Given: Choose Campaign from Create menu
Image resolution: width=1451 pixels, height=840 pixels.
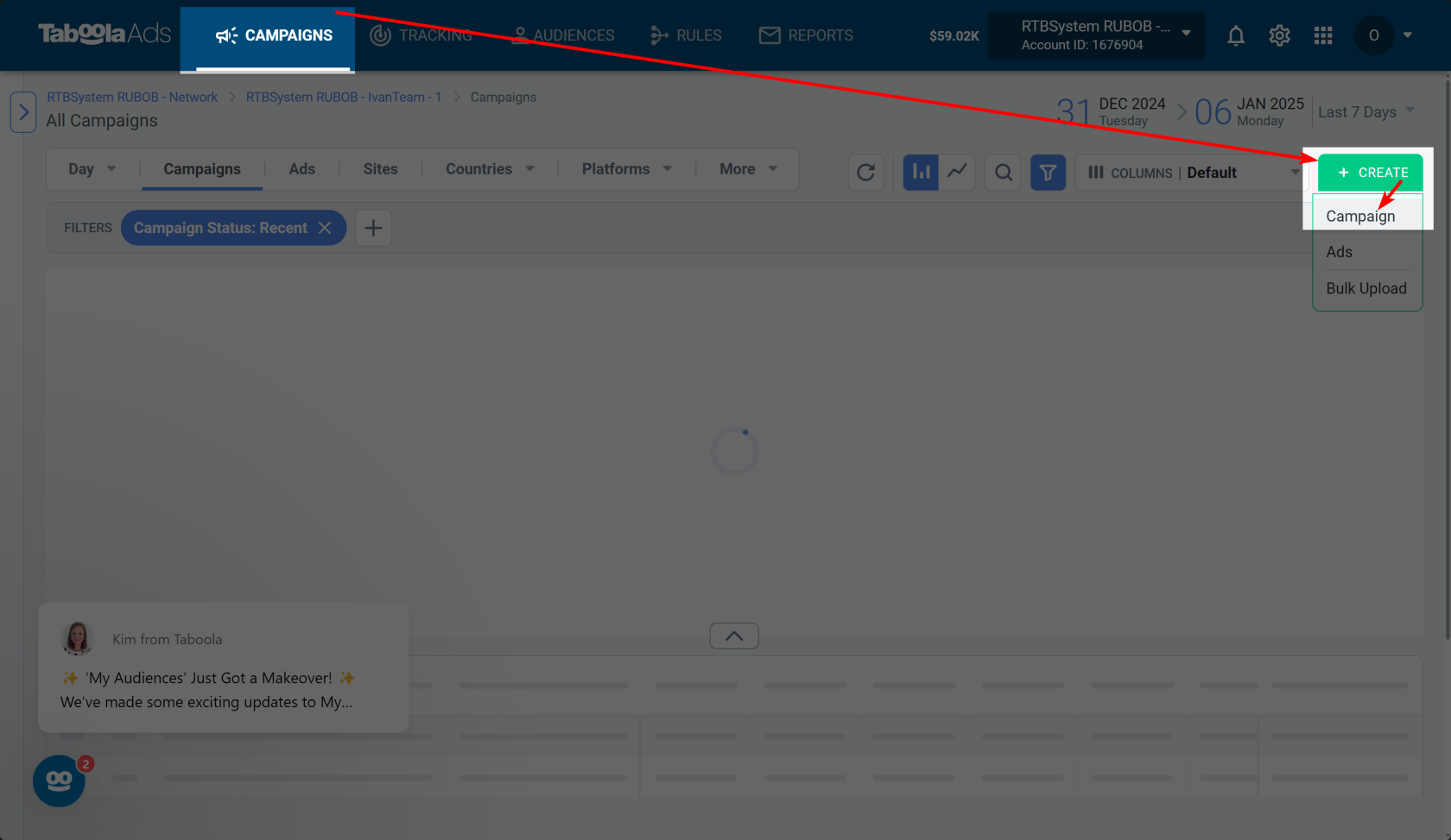Looking at the screenshot, I should [x=1367, y=216].
